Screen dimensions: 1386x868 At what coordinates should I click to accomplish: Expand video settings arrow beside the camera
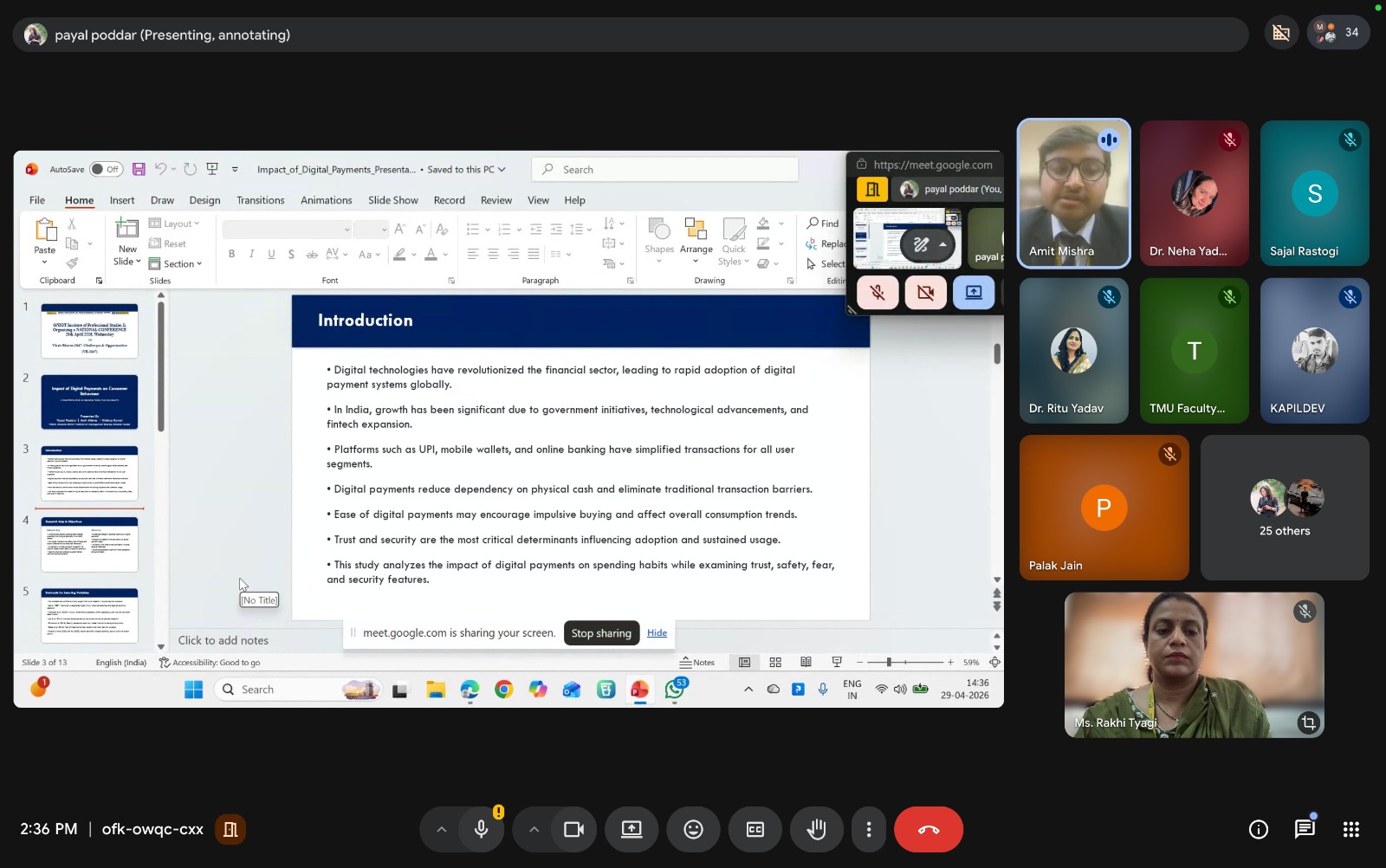(534, 830)
